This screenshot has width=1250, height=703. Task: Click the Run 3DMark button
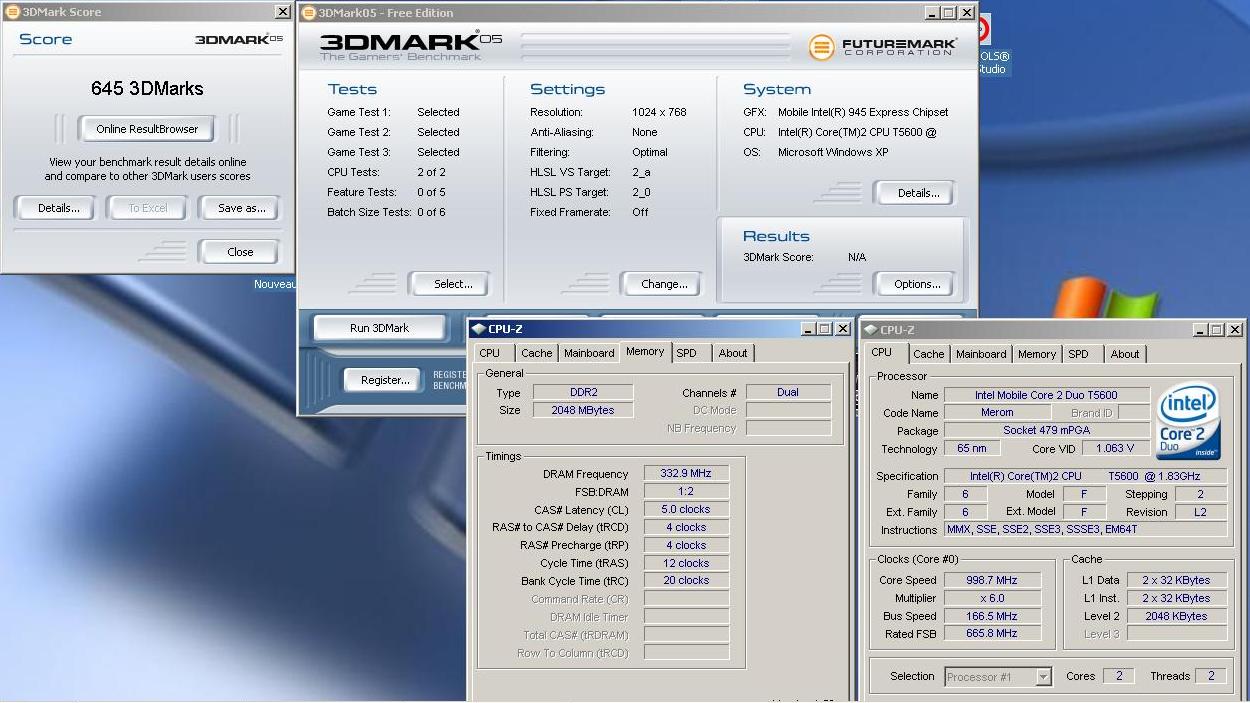(x=379, y=328)
